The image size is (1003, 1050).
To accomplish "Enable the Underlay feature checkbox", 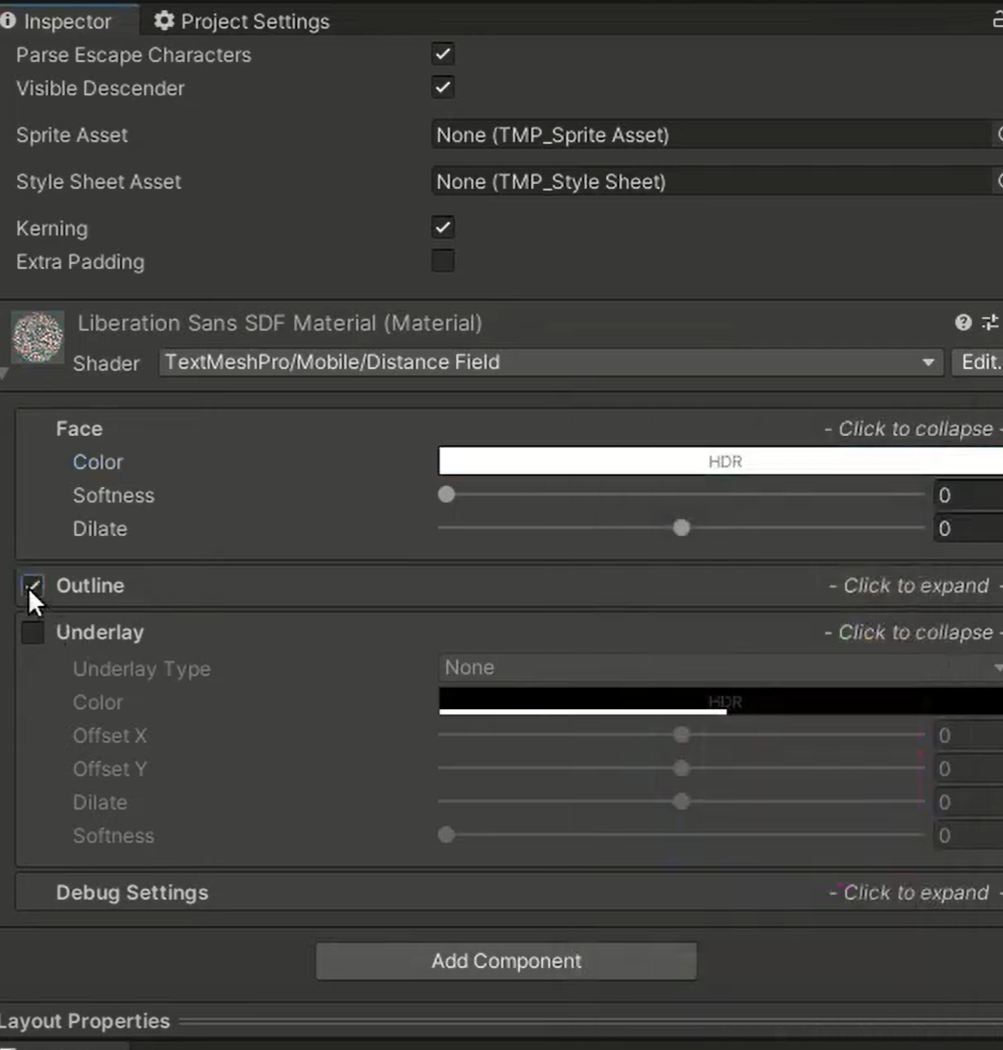I will pos(33,632).
